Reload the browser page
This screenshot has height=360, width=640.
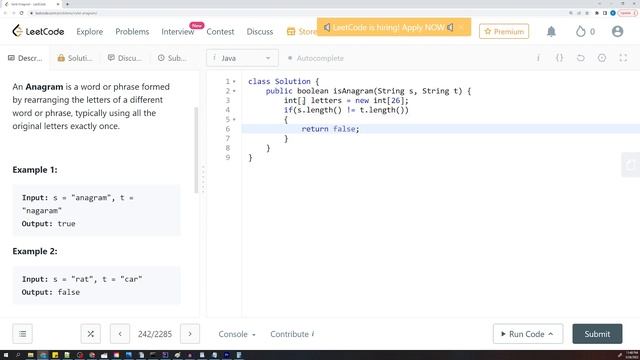pyautogui.click(x=21, y=13)
